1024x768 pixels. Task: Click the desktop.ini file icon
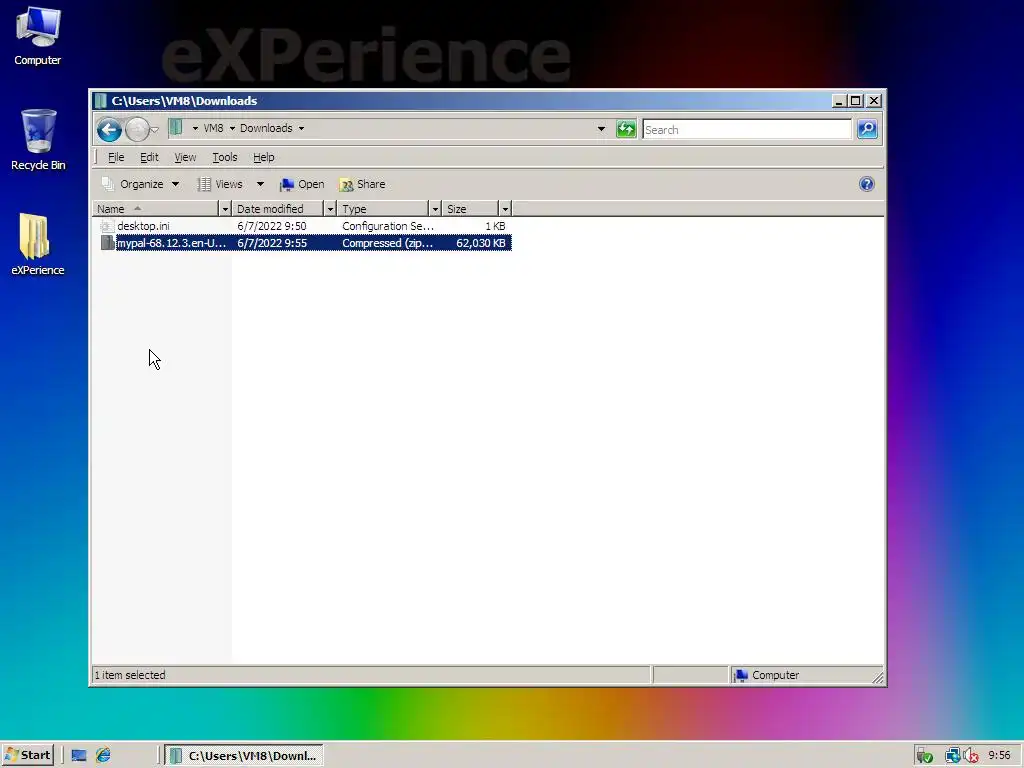click(107, 226)
